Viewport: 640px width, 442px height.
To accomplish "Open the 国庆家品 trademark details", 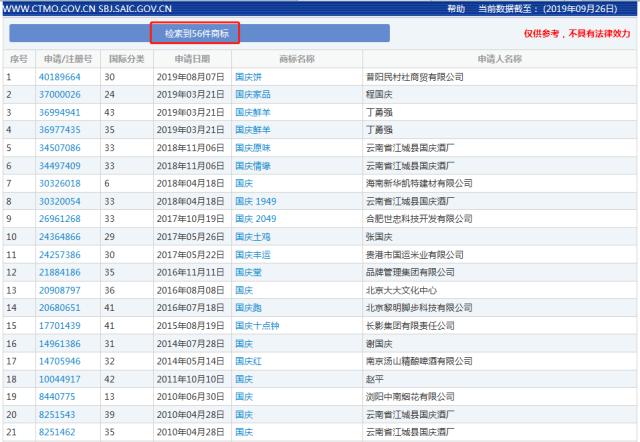I will [x=252, y=94].
